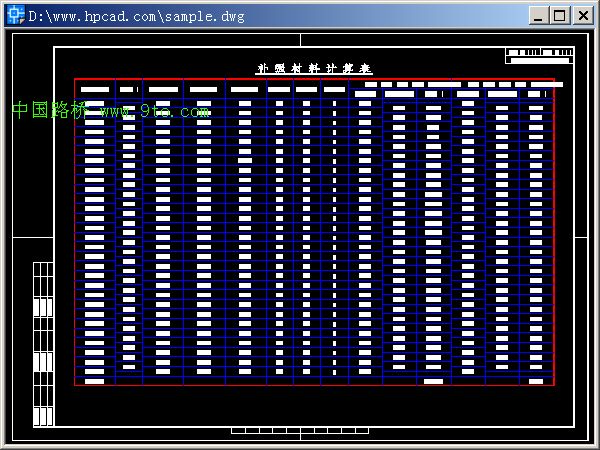Click the bottom-left cell of the red-bordered table
Viewport: 600px width, 450px height.
tap(95, 381)
